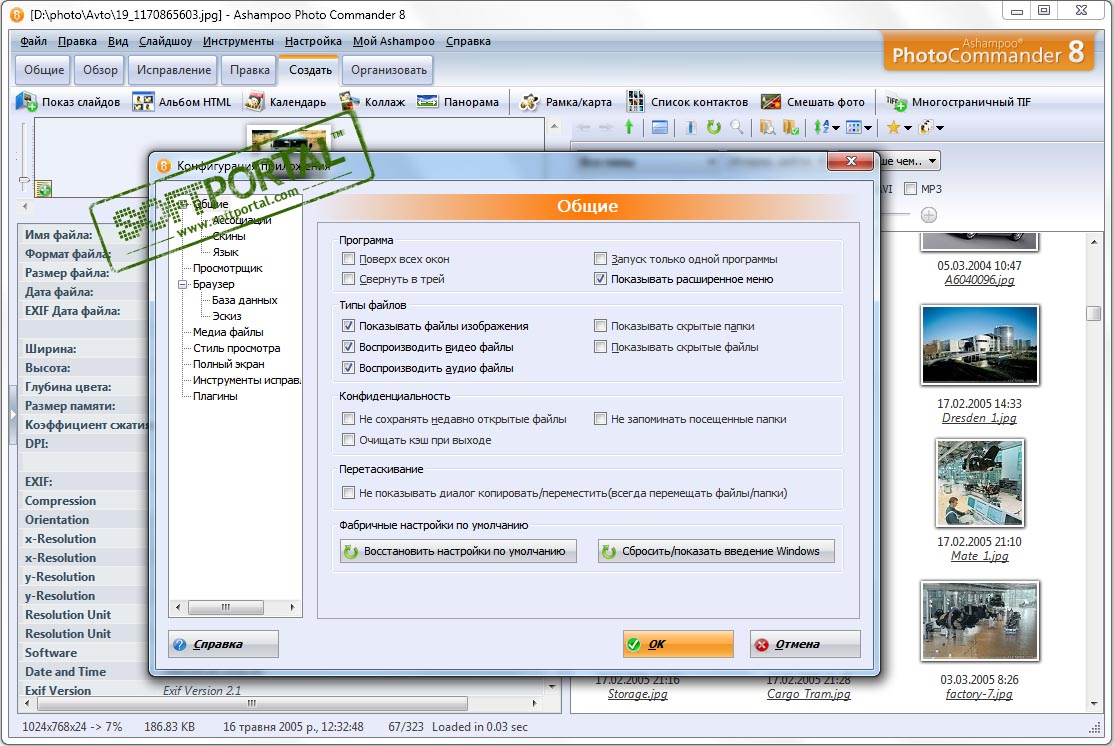Click the blue window view-mode icon in toolbar

660,127
